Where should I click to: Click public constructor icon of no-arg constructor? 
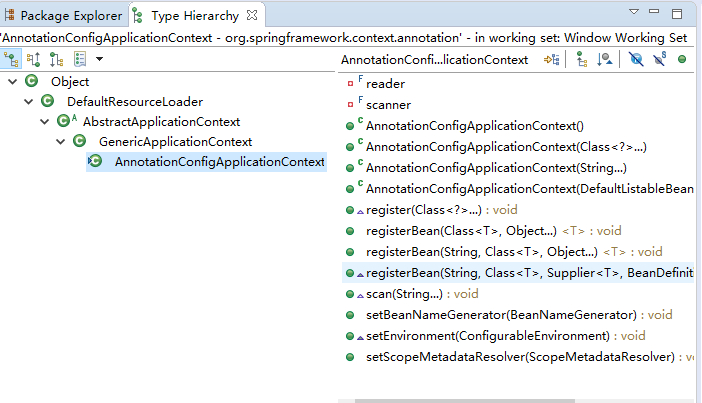(x=350, y=126)
